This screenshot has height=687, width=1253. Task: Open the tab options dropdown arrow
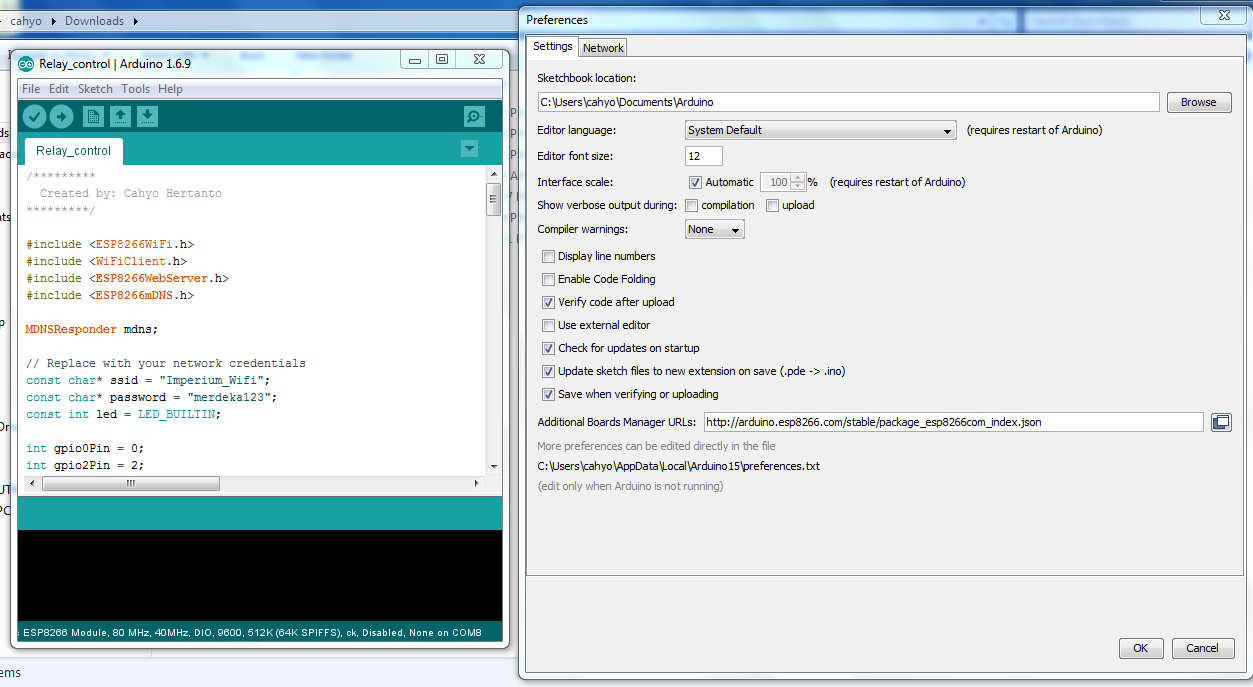[469, 149]
